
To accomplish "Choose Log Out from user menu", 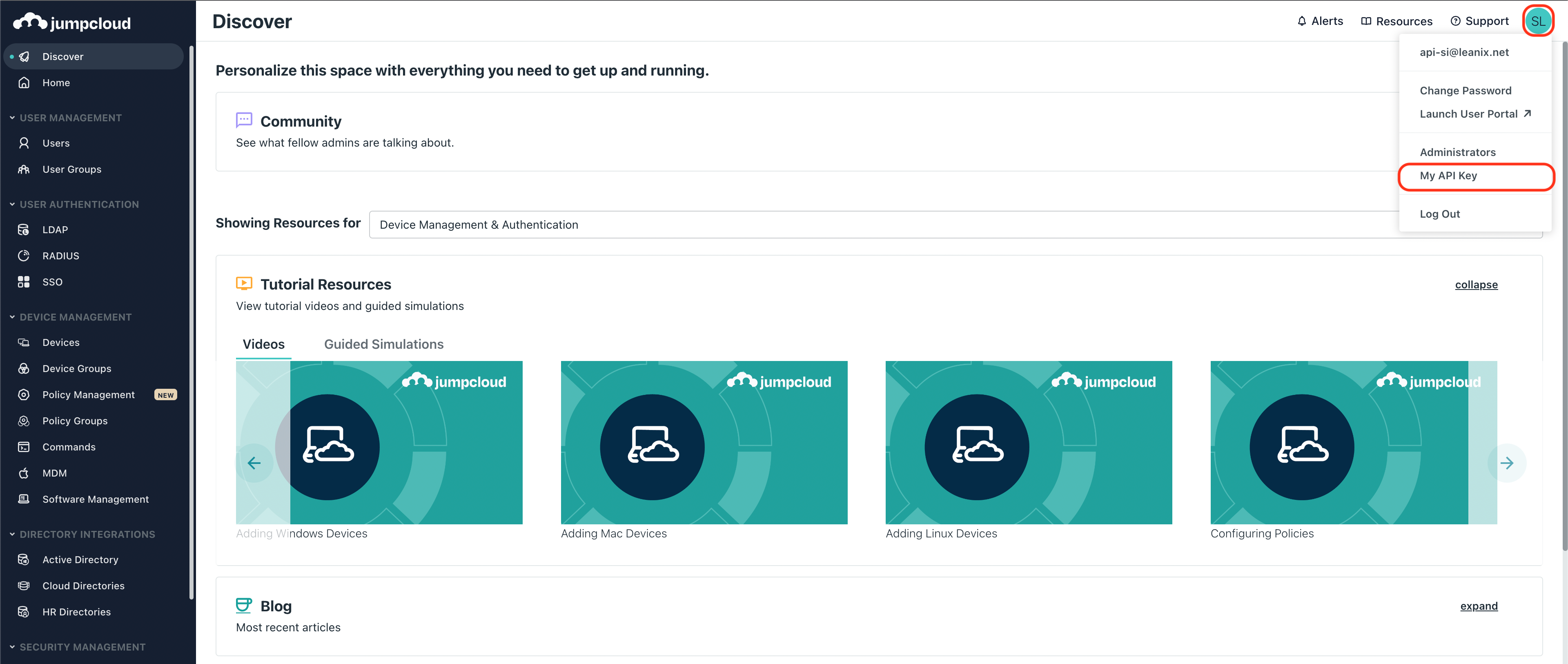I will point(1439,214).
